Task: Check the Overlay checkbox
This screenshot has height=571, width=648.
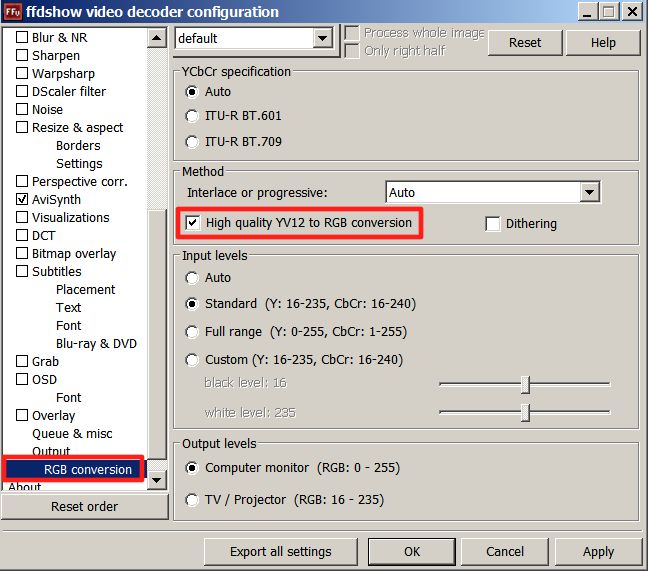Action: (x=21, y=415)
